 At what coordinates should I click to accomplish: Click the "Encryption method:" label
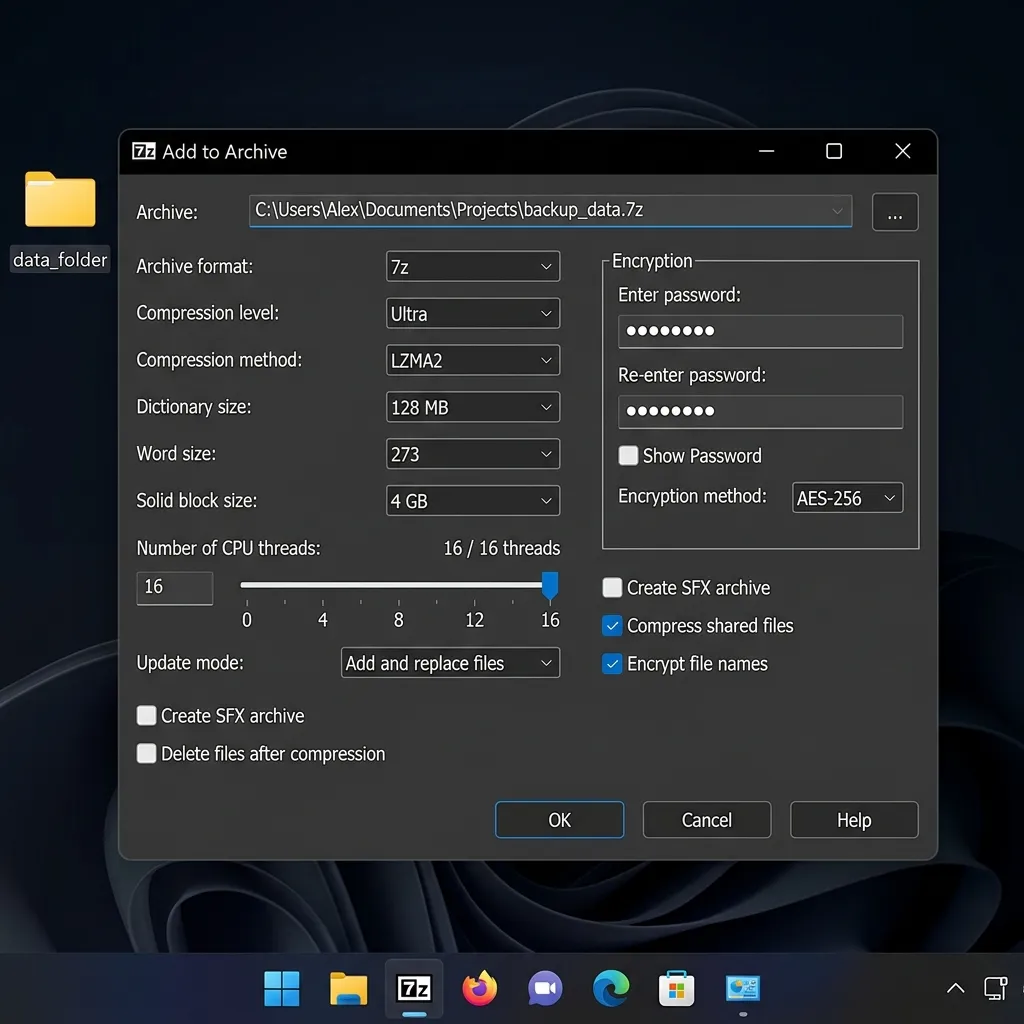pos(692,496)
